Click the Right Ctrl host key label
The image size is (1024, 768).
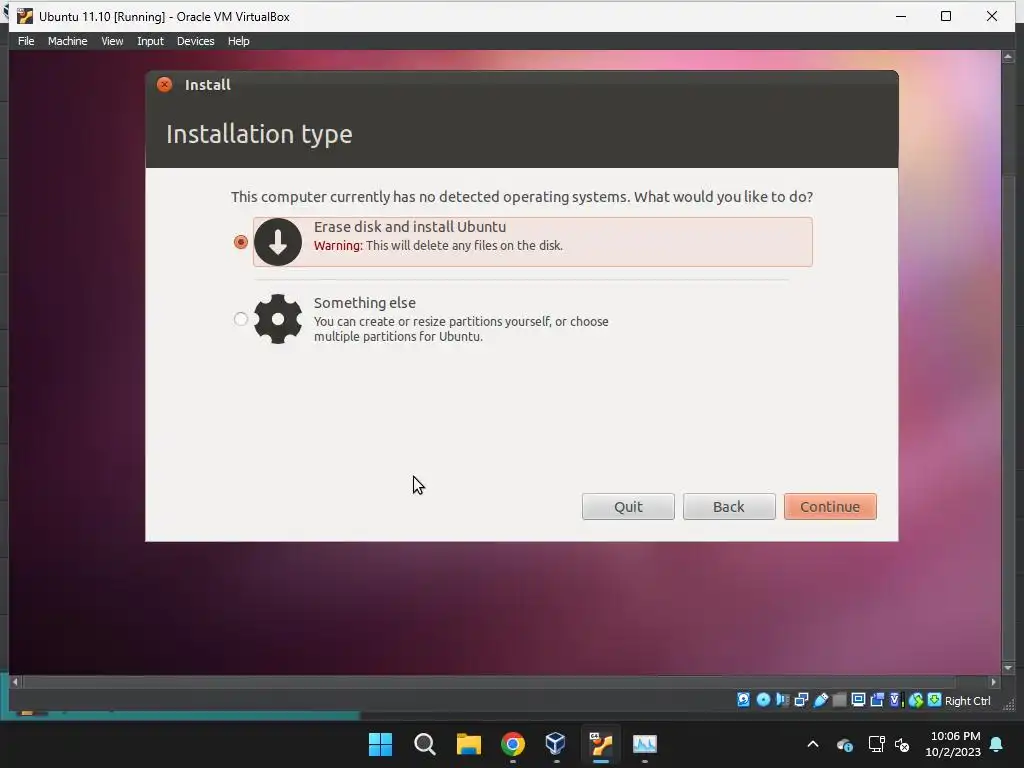(968, 701)
